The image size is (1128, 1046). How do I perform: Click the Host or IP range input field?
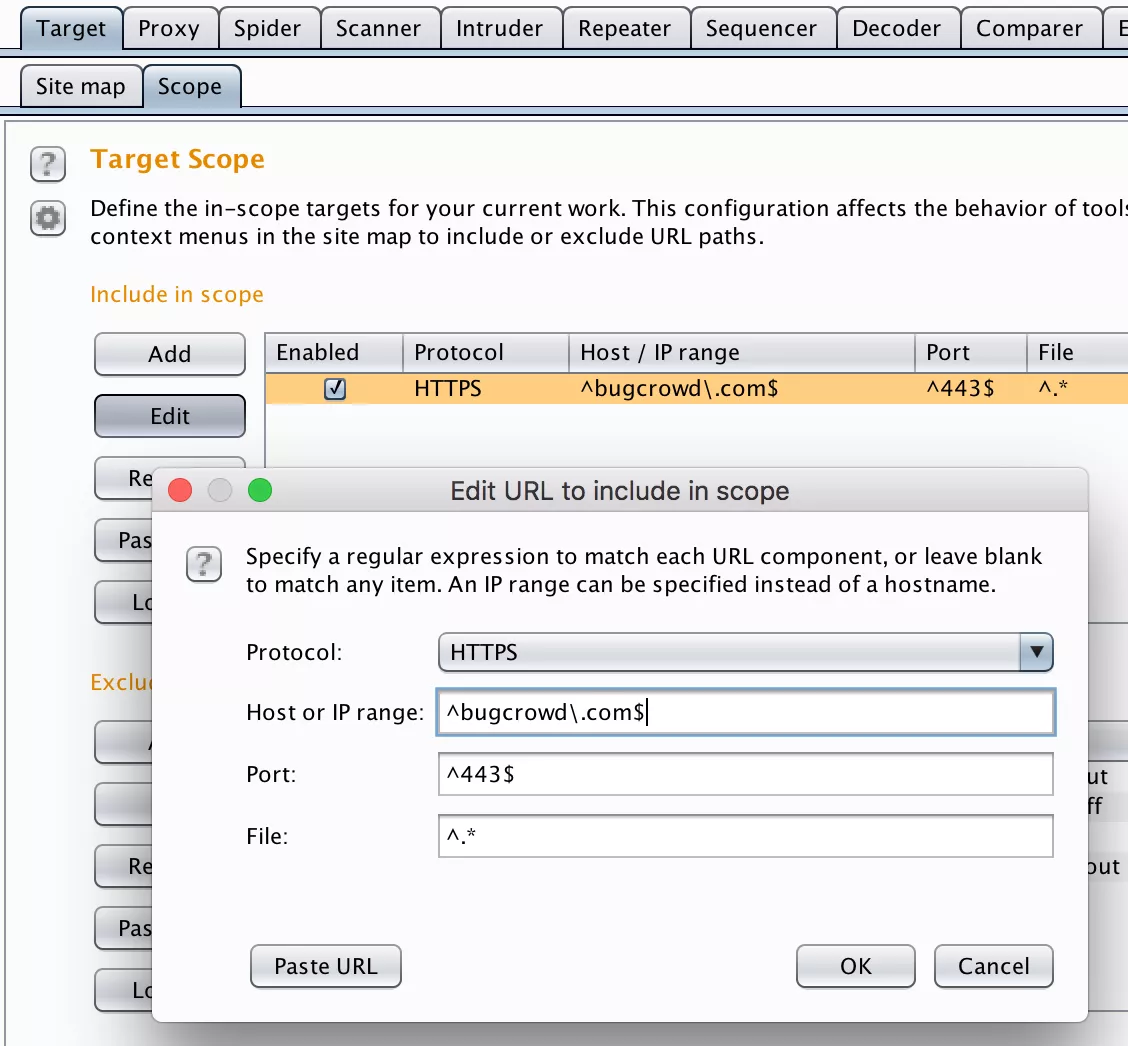pyautogui.click(x=745, y=712)
